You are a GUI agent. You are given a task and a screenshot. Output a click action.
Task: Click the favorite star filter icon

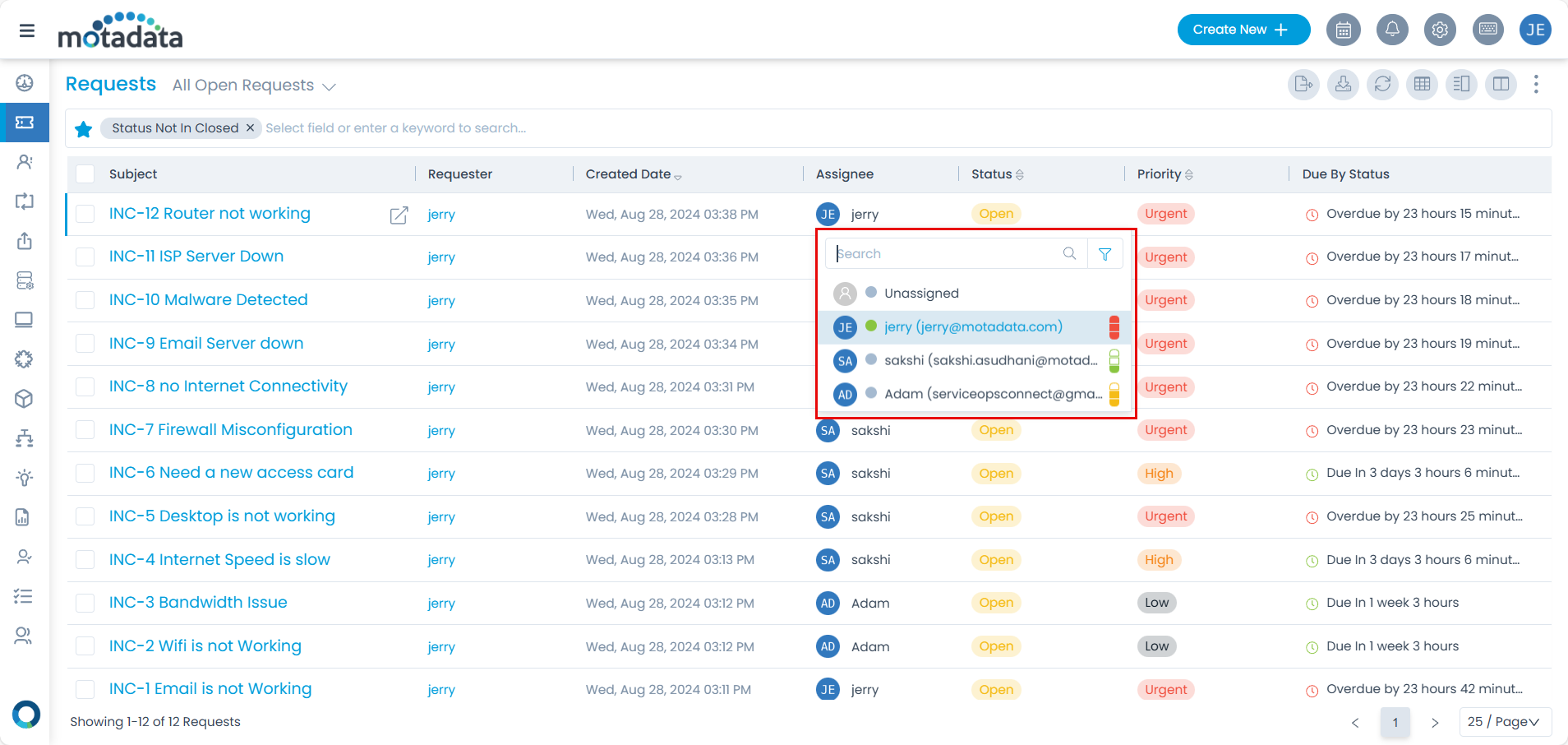(x=83, y=129)
